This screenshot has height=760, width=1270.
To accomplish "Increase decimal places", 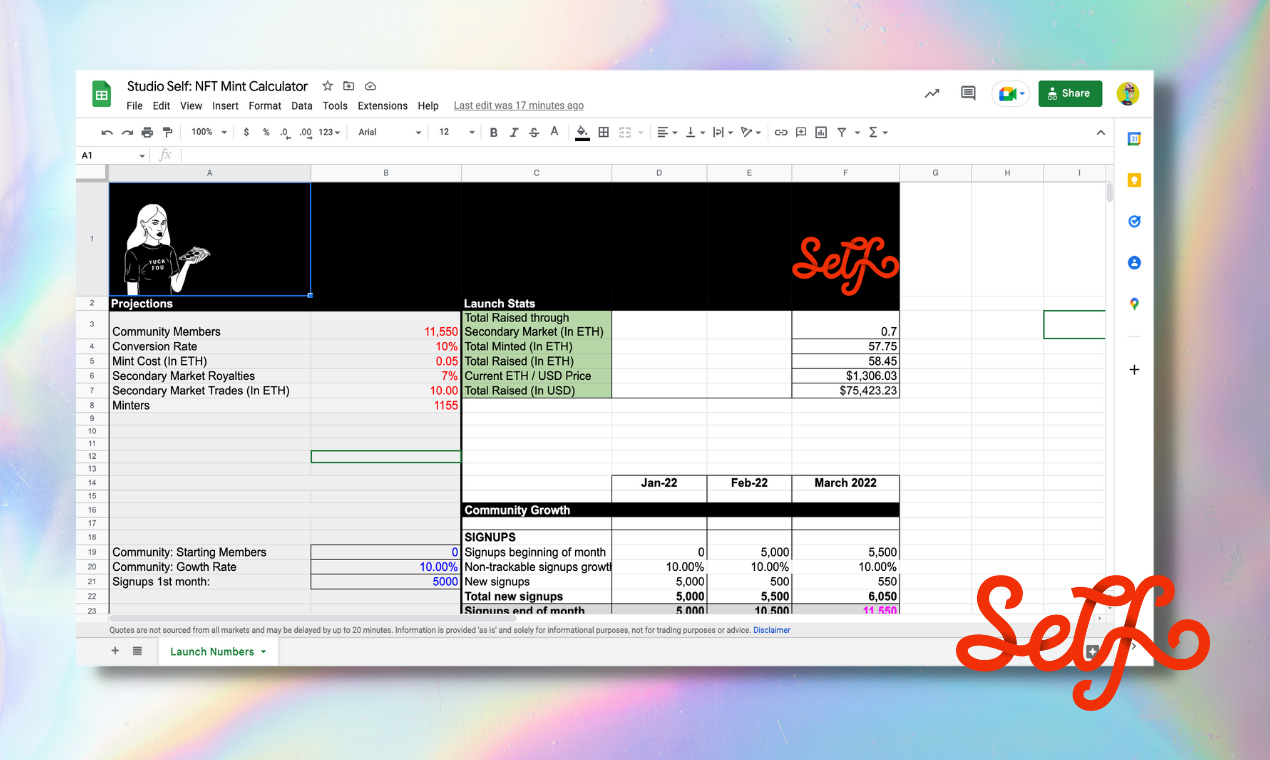I will click(x=306, y=132).
